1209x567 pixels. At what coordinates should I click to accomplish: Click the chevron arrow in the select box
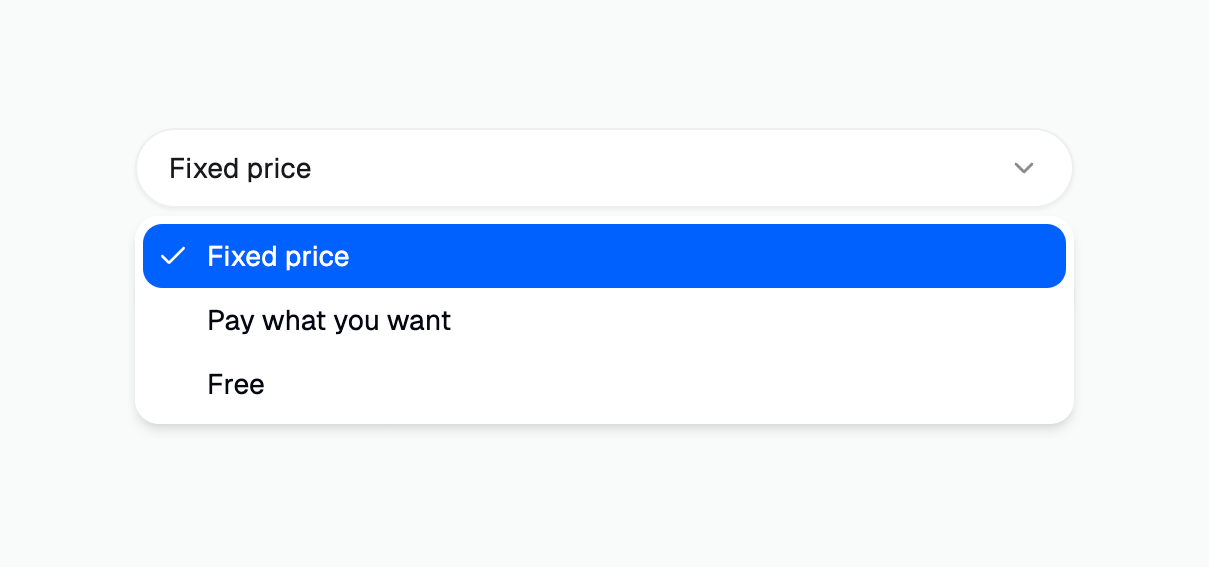[1023, 168]
